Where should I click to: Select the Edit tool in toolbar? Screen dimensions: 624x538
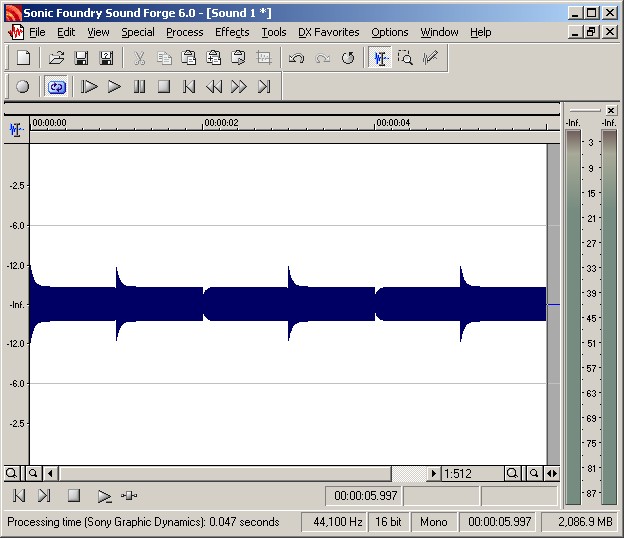[x=380, y=58]
